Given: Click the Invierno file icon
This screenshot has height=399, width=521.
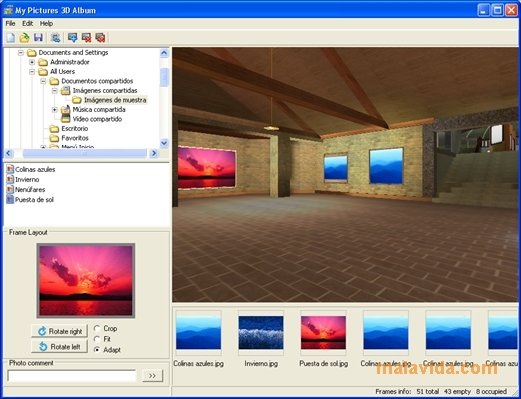Looking at the screenshot, I should (x=10, y=179).
